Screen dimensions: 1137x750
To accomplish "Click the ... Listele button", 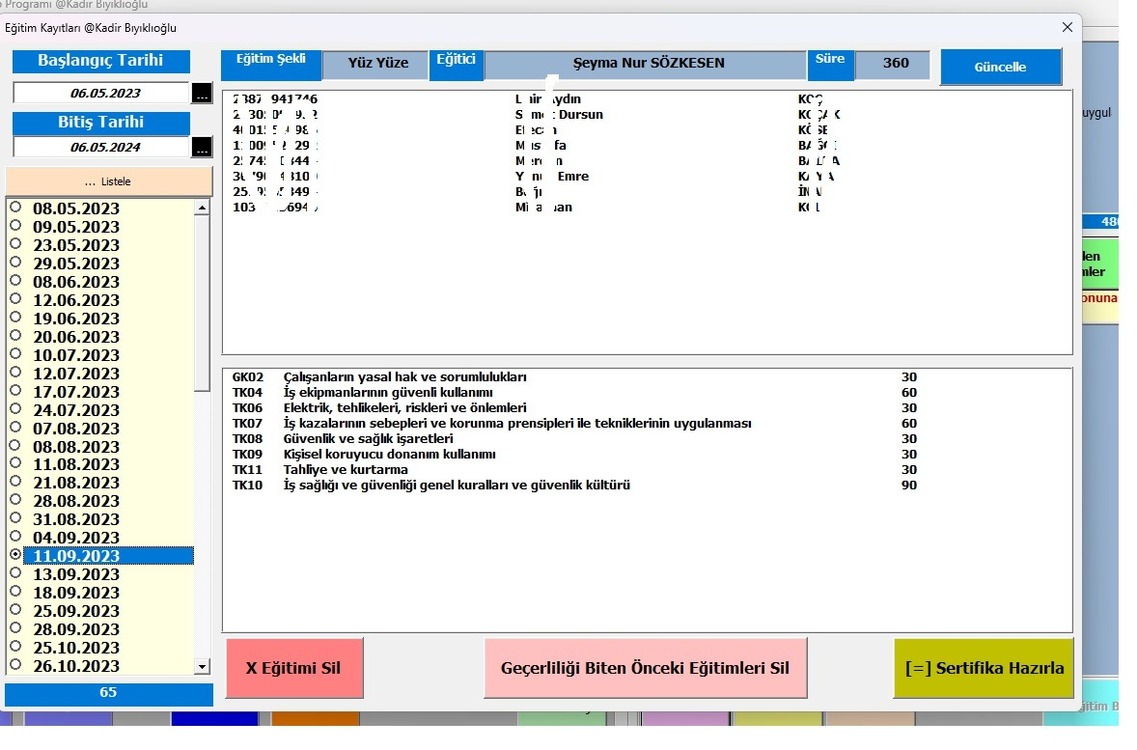I will pyautogui.click(x=110, y=184).
